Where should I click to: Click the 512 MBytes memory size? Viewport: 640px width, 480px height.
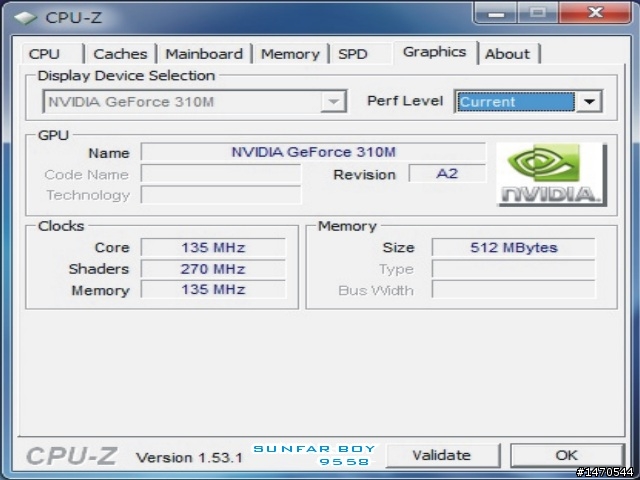point(513,248)
